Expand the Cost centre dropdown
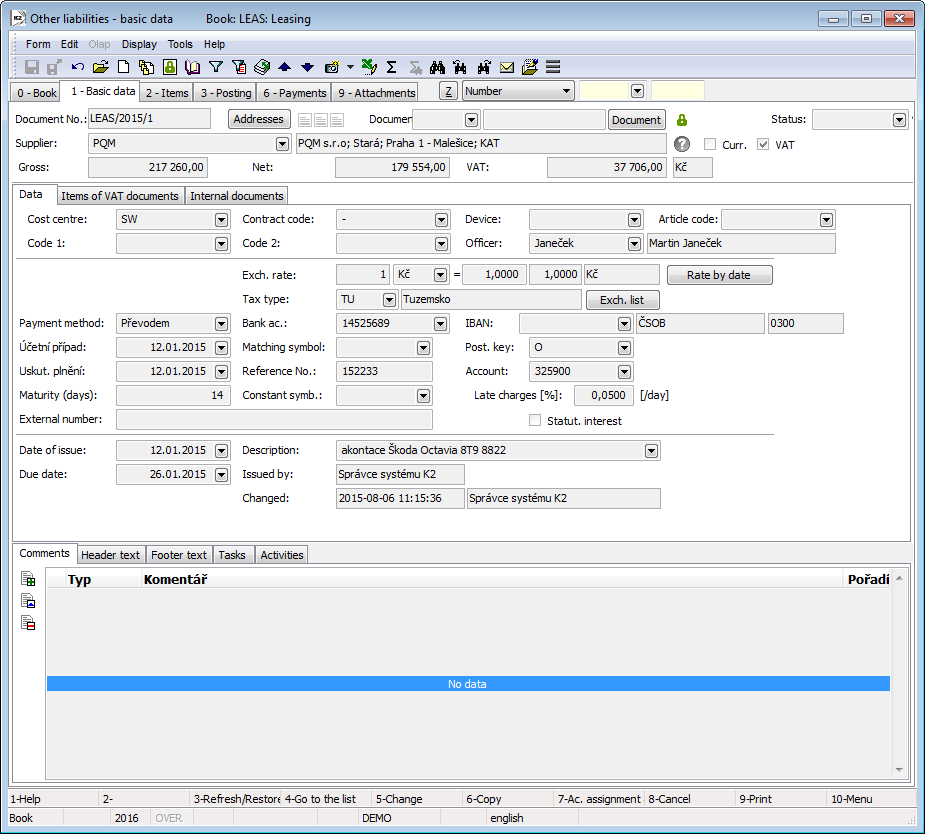Image resolution: width=925 pixels, height=834 pixels. pos(221,220)
